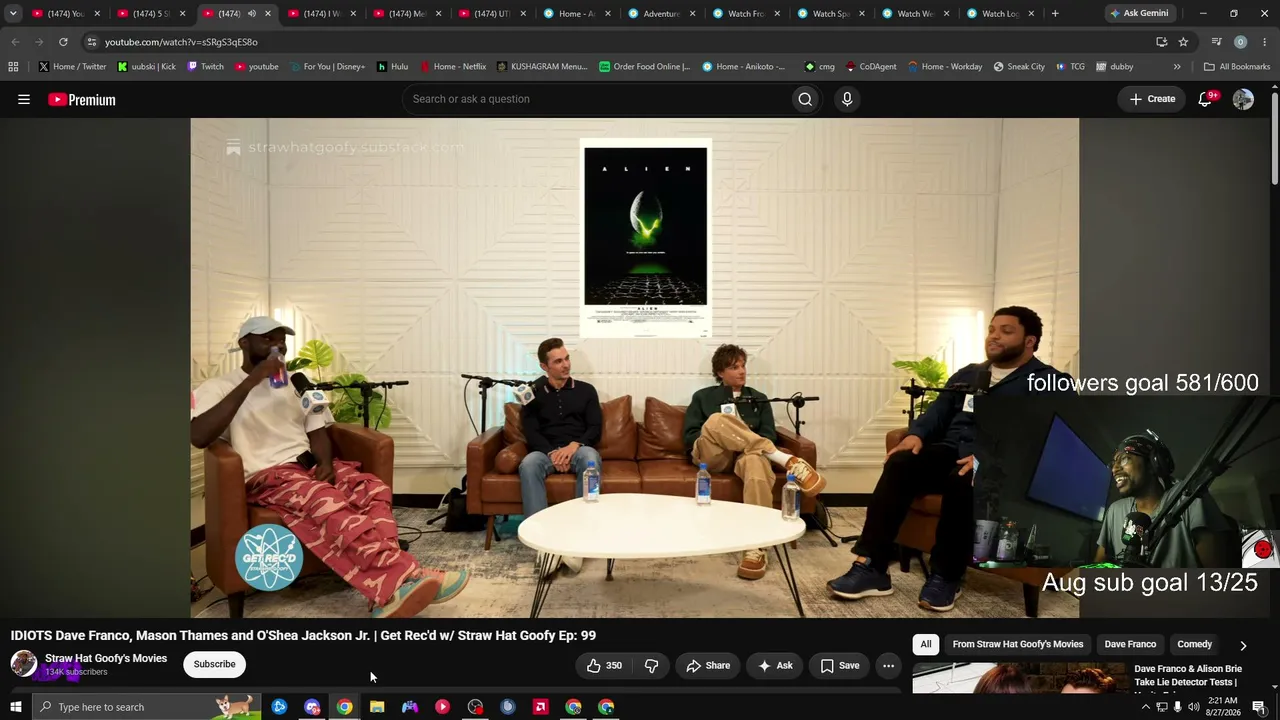Open Home - Workday bookmark

pos(945,67)
